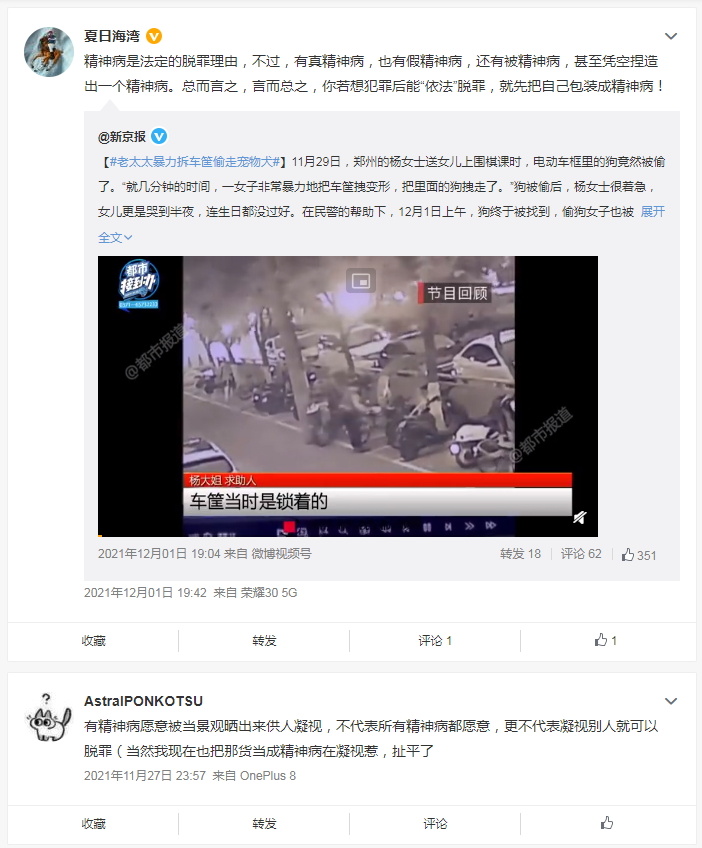
Task: Toggle picture-in-picture on the video
Action: click(361, 281)
